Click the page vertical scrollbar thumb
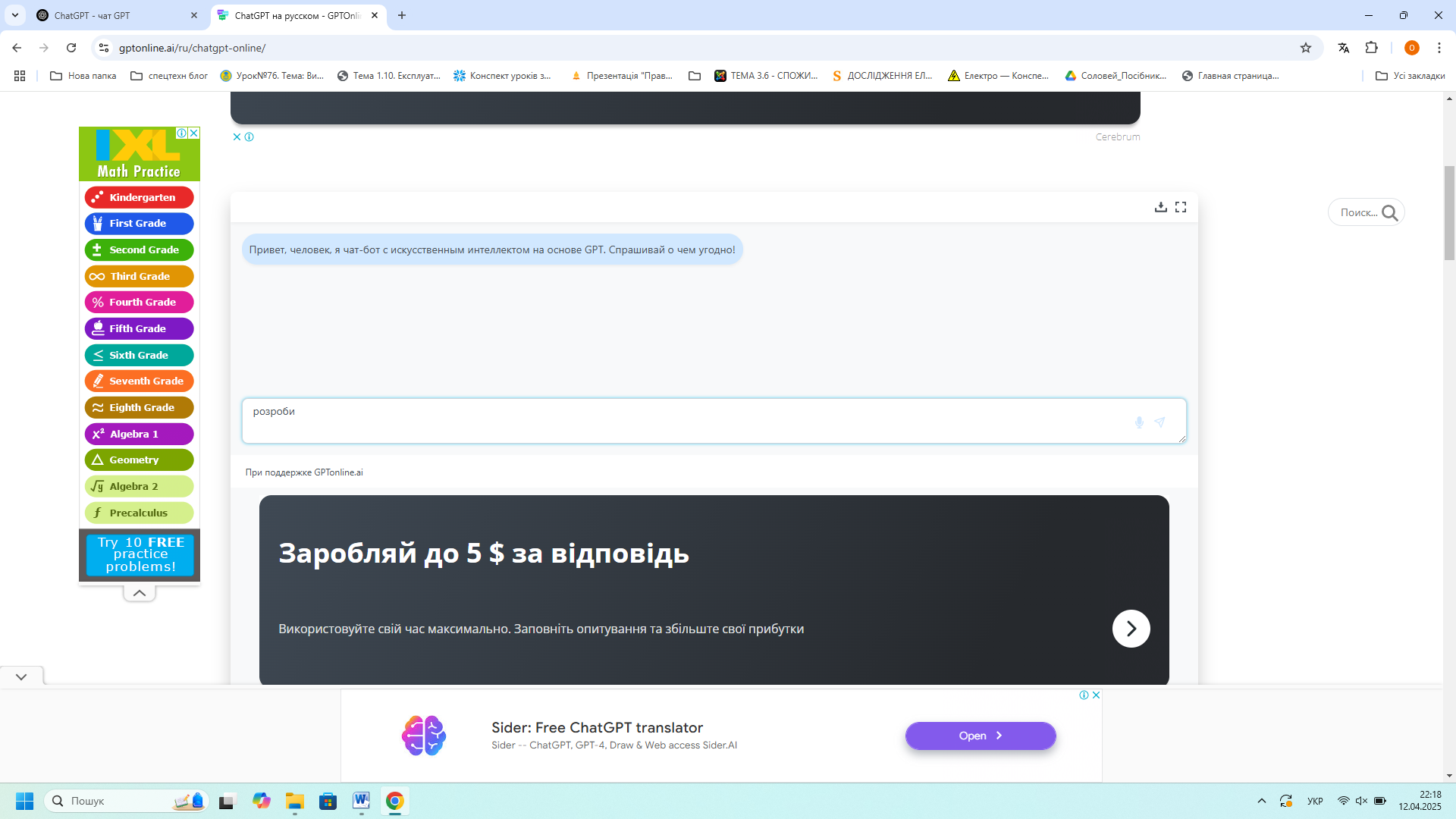The image size is (1456, 819). pyautogui.click(x=1449, y=213)
